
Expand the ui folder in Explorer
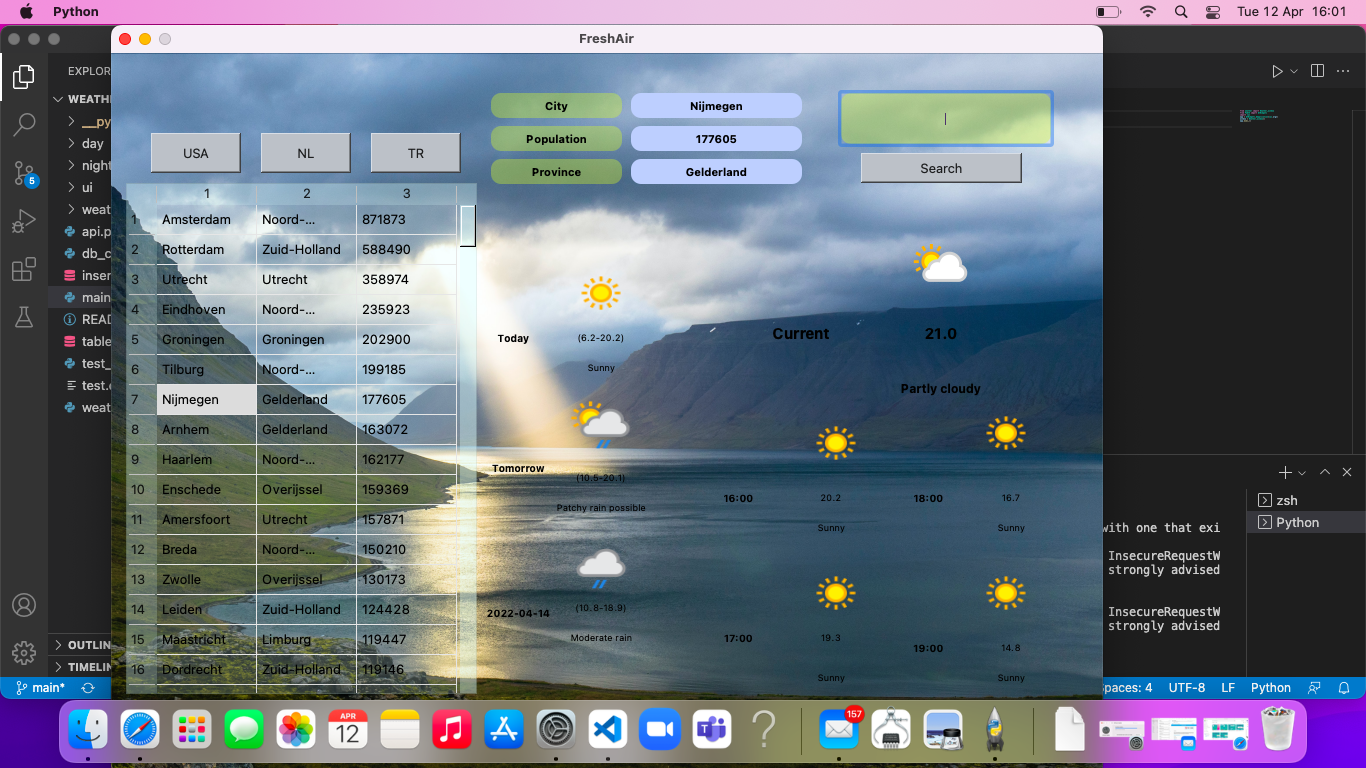[82, 187]
